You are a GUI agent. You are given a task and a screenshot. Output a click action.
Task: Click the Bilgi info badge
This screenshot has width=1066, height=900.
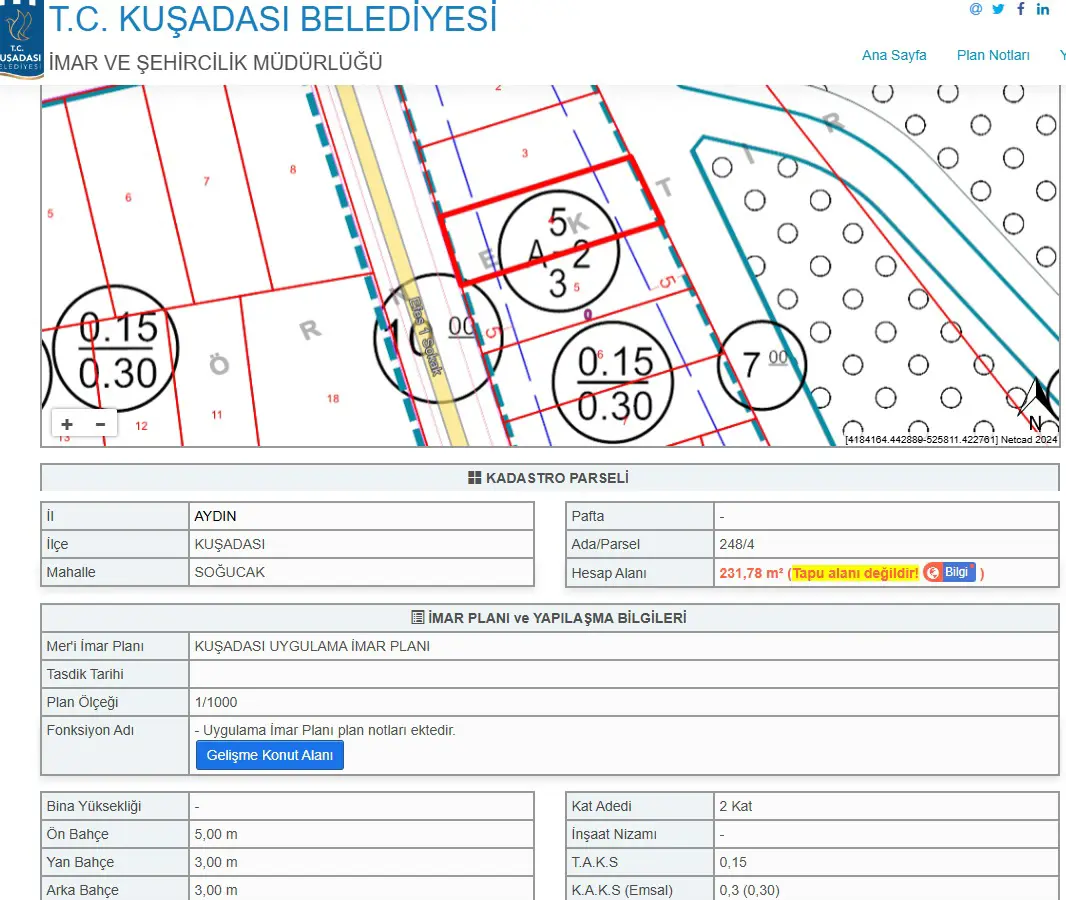click(949, 572)
